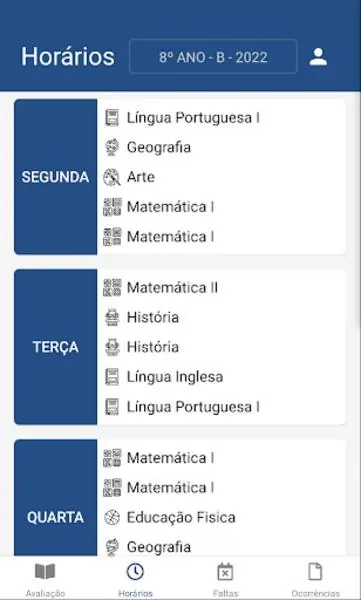Image resolution: width=361 pixels, height=600 pixels.
Task: Tap the first História icon under Terça
Action: pos(112,317)
